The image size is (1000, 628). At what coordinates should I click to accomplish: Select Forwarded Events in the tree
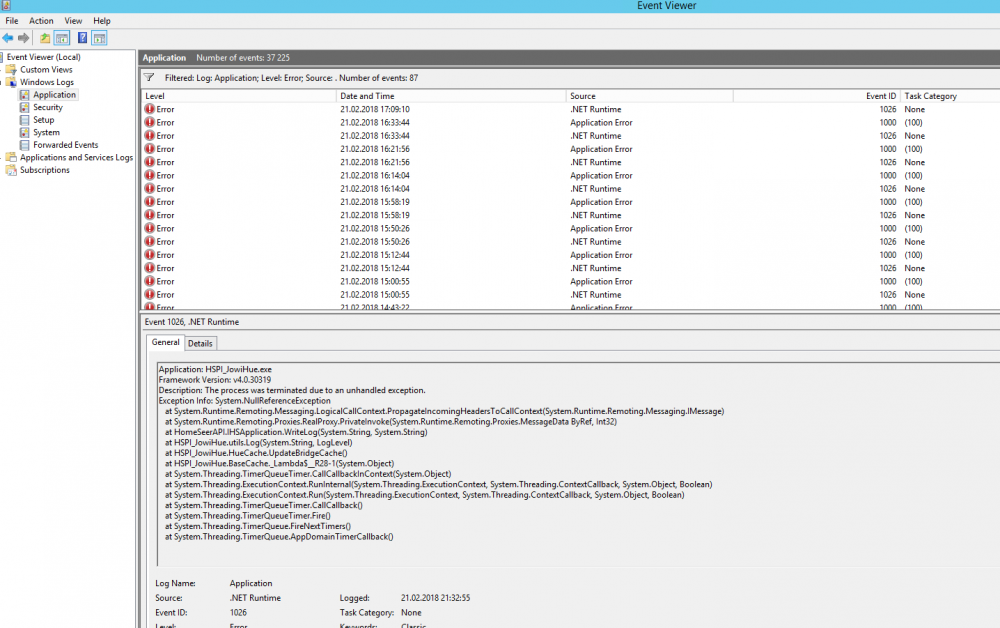65,145
